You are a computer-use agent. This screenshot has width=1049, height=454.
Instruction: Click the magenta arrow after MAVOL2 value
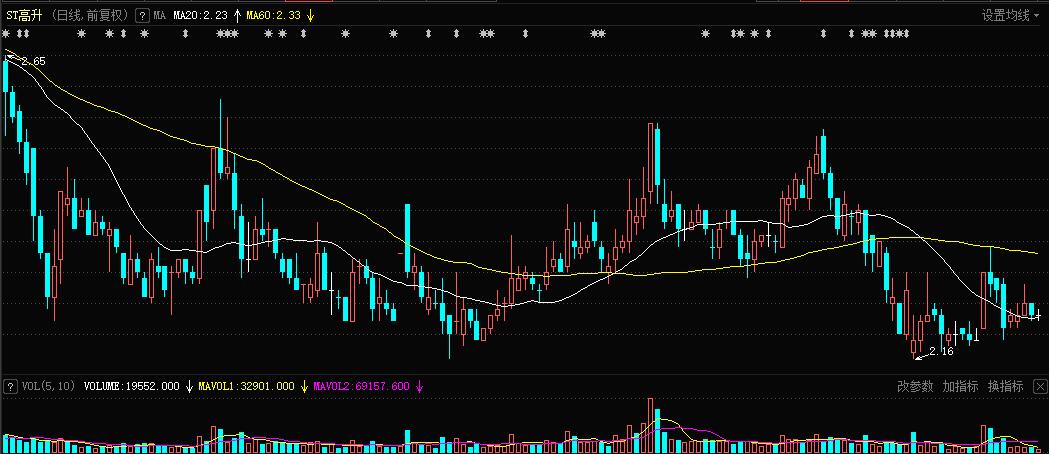(x=419, y=386)
